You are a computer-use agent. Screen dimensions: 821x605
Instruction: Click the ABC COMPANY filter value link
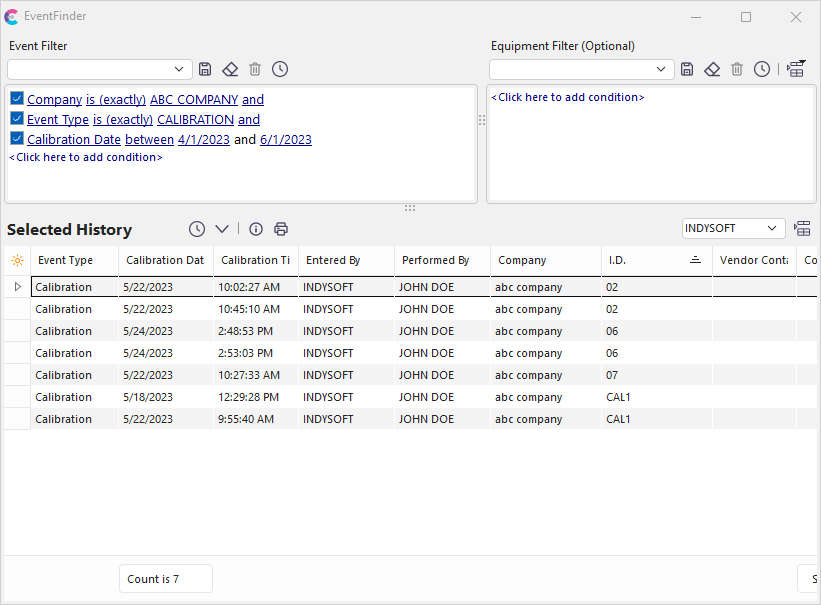pyautogui.click(x=194, y=100)
